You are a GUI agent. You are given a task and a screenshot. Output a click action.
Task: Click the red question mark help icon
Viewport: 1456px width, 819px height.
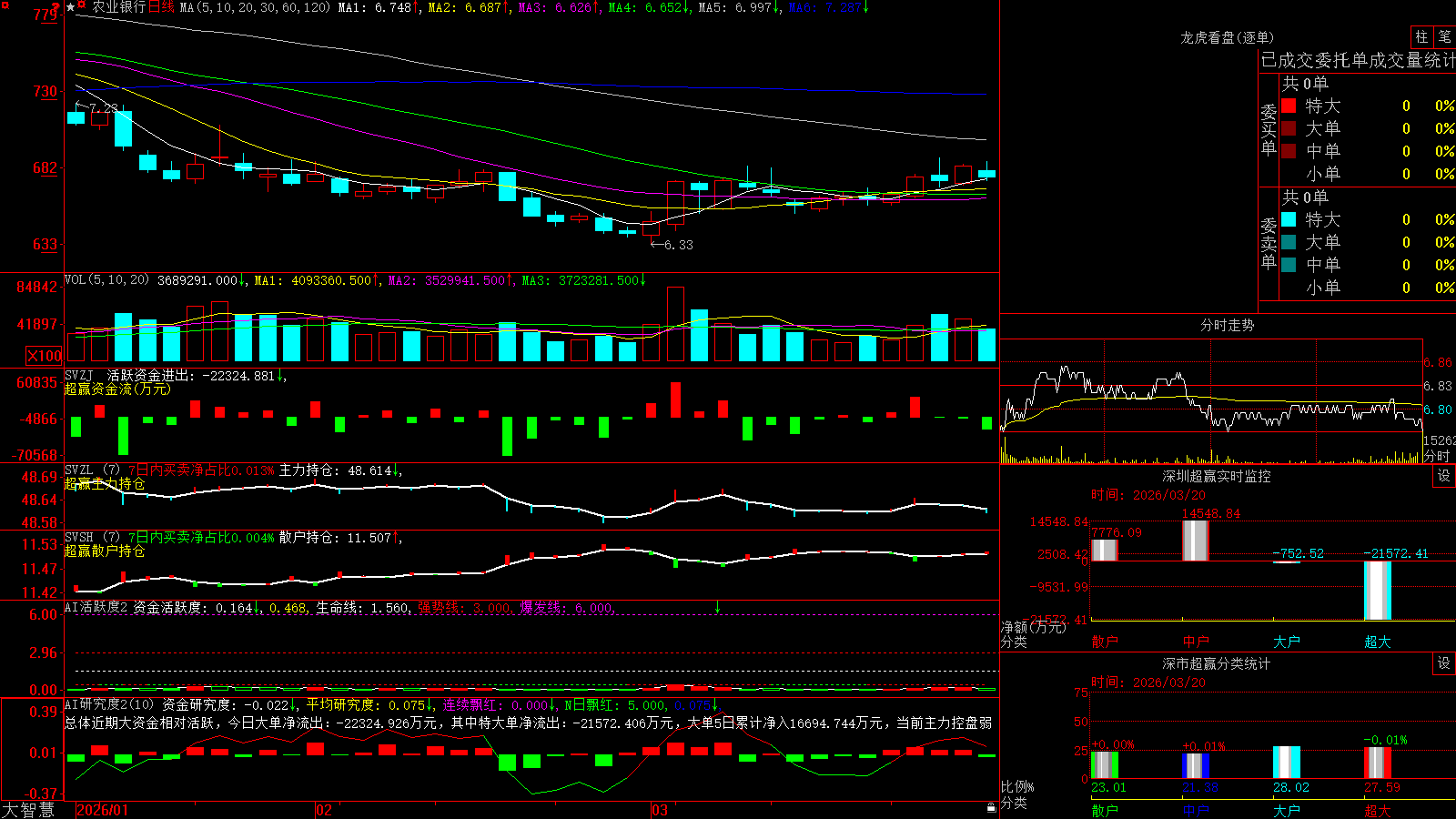(56, 6)
